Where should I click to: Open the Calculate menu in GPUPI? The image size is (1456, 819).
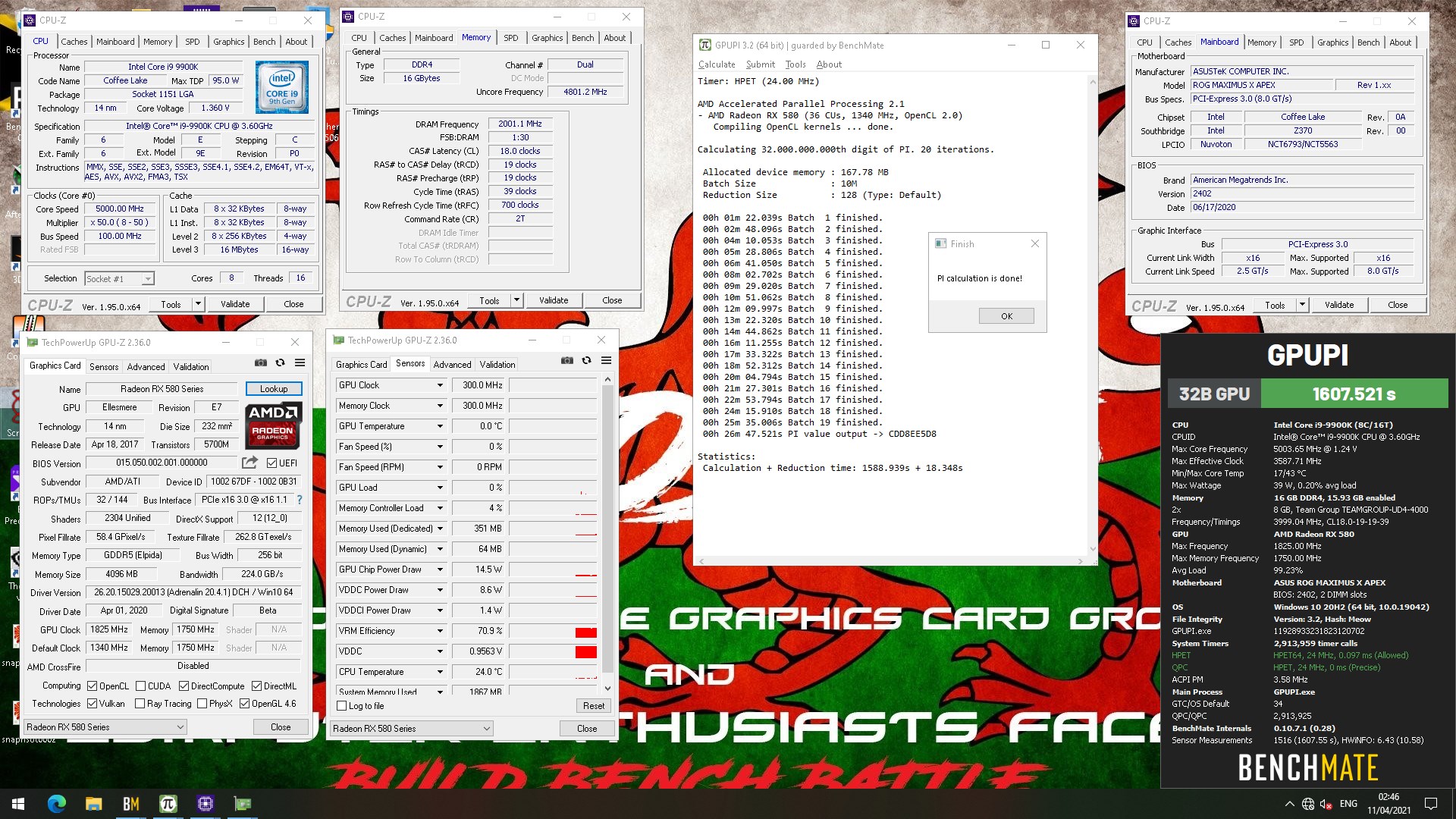(717, 64)
